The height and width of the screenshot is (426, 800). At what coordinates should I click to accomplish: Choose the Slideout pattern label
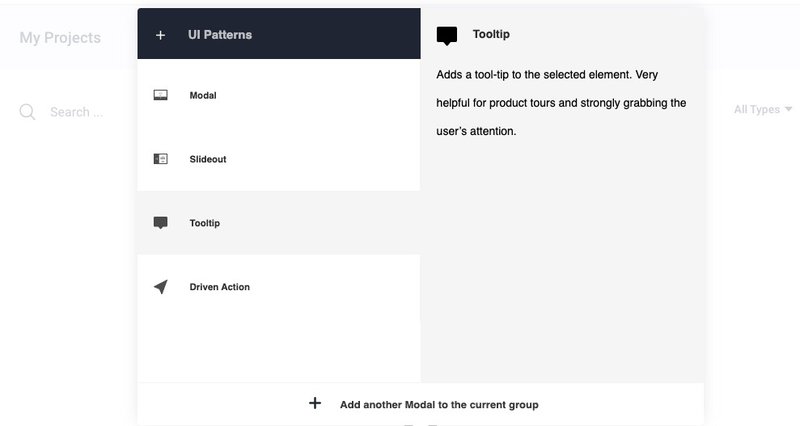tap(208, 159)
